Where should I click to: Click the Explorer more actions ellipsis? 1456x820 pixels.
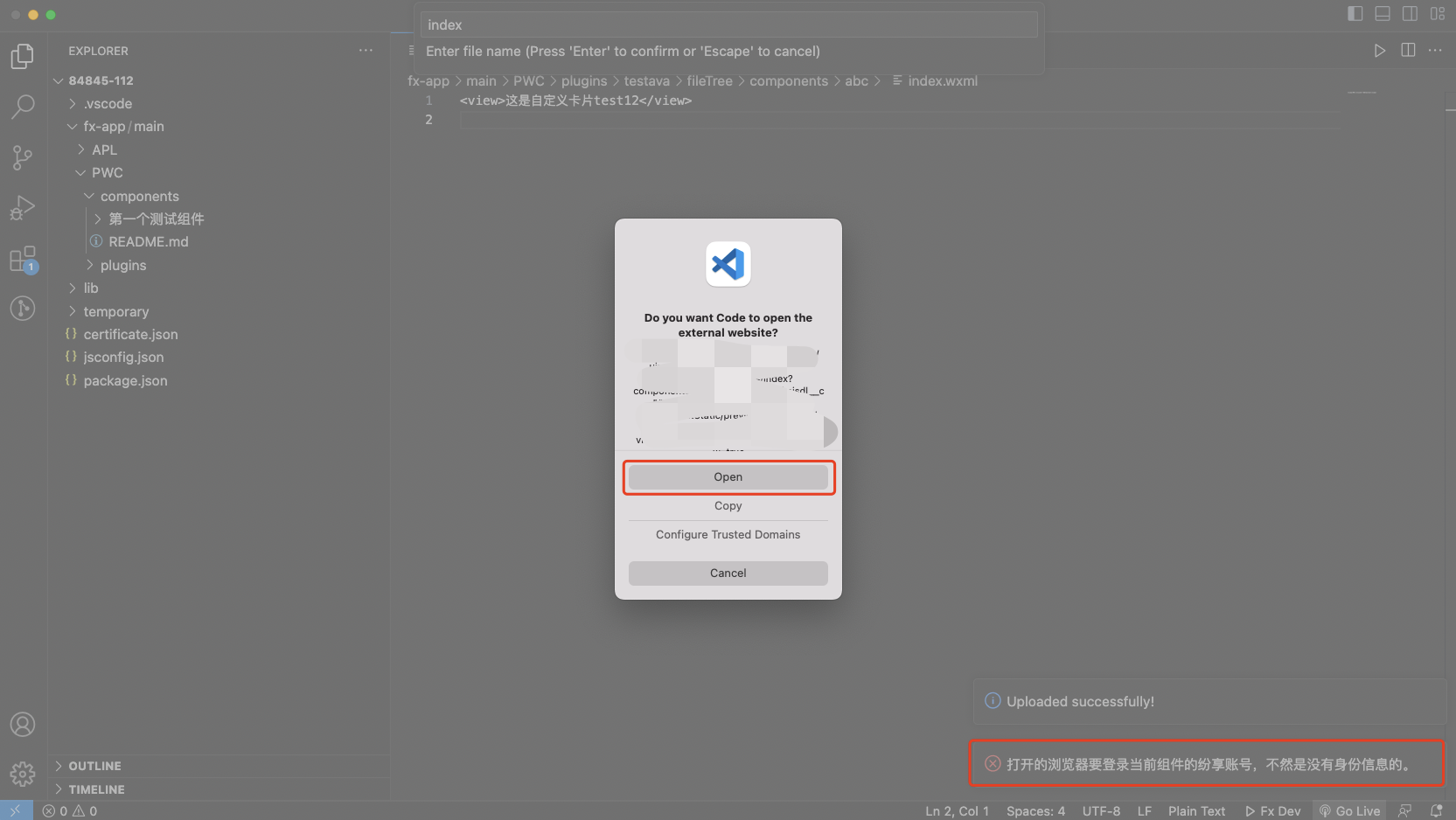click(366, 51)
